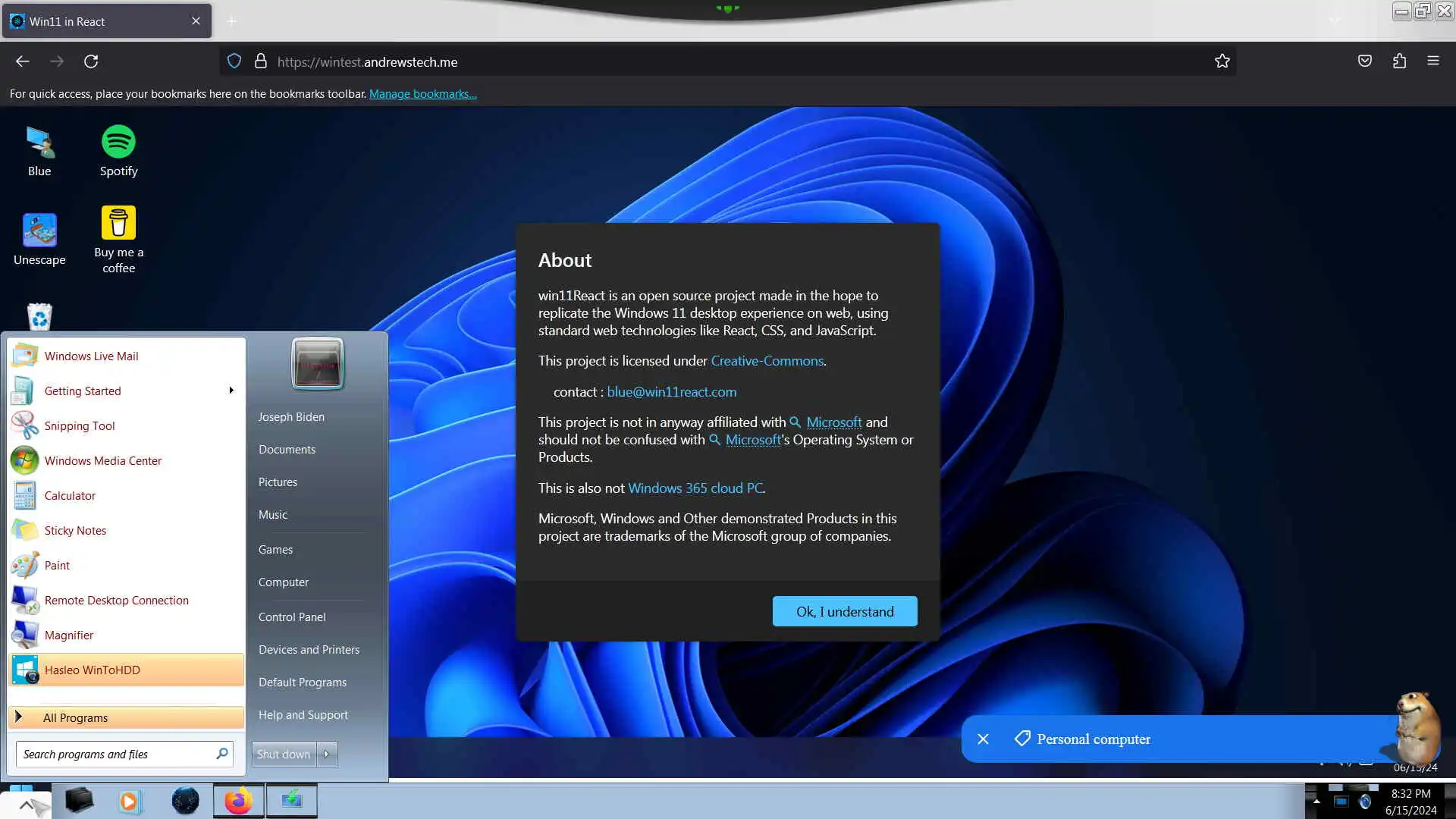Open the Firefox extensions puzzle icon
1456x819 pixels.
tap(1399, 61)
